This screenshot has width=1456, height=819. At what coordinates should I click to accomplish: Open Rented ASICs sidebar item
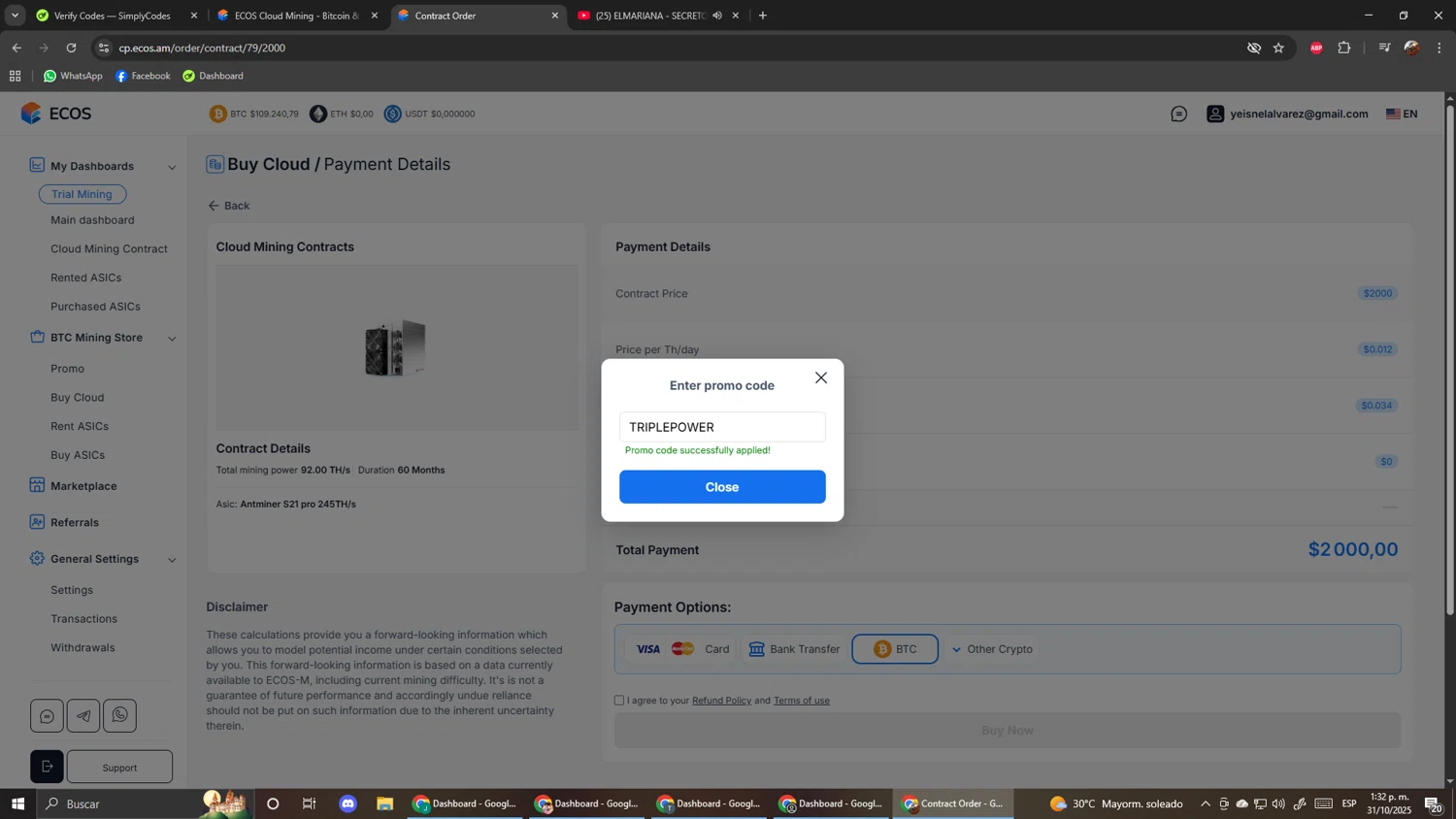pyautogui.click(x=85, y=278)
